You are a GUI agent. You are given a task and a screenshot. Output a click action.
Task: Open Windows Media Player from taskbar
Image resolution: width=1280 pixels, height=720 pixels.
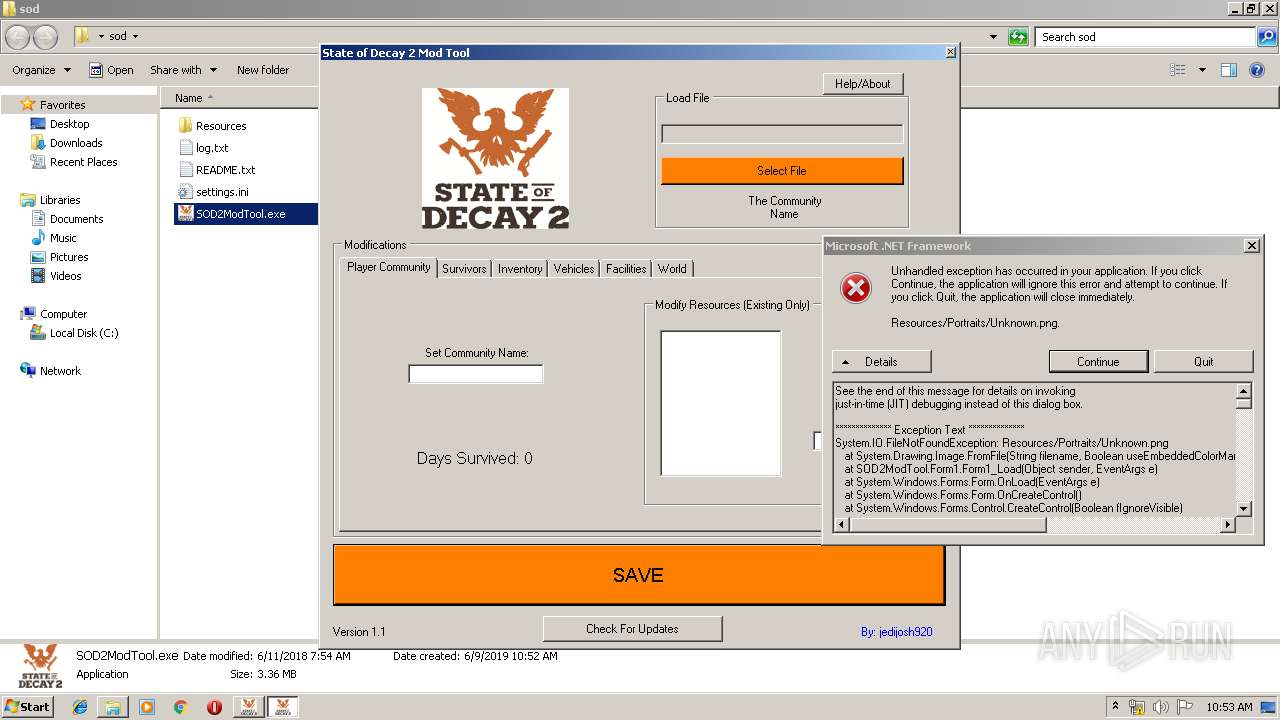pos(147,707)
